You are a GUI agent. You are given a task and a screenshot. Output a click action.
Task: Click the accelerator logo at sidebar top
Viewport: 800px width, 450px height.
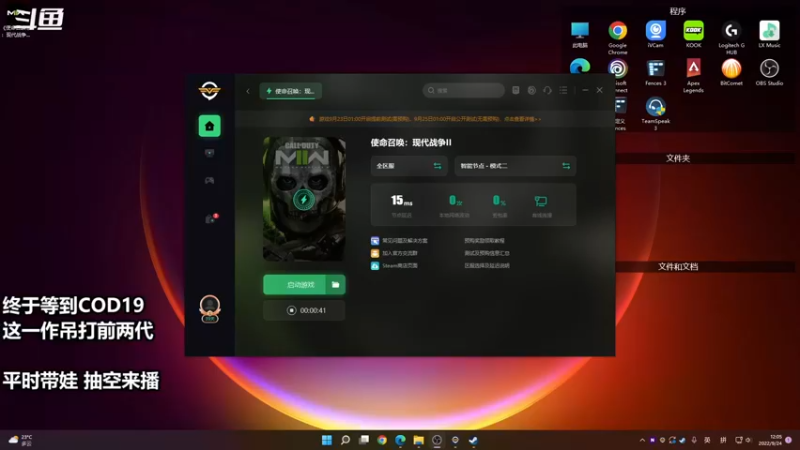click(x=209, y=91)
